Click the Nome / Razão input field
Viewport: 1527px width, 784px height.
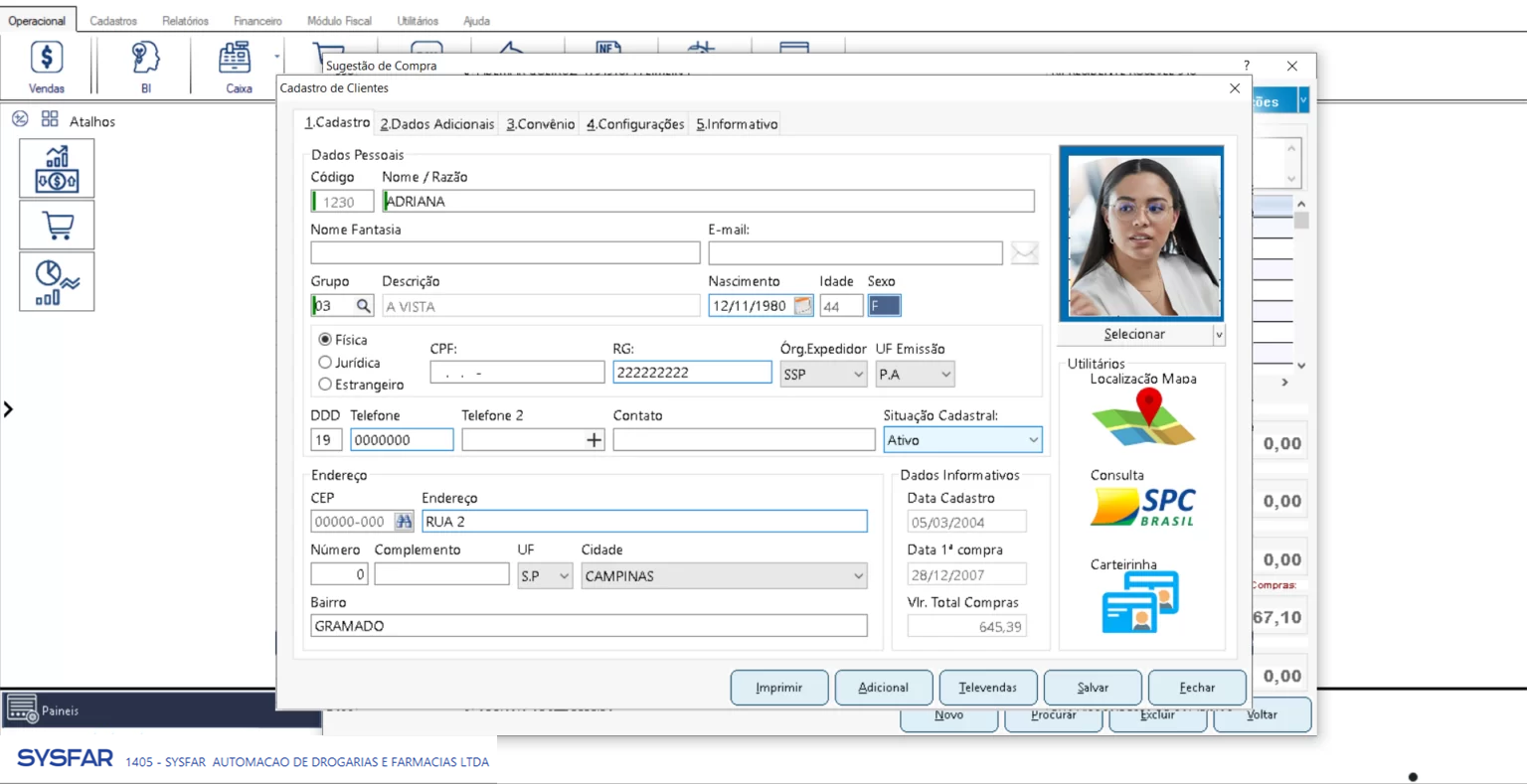(x=708, y=202)
